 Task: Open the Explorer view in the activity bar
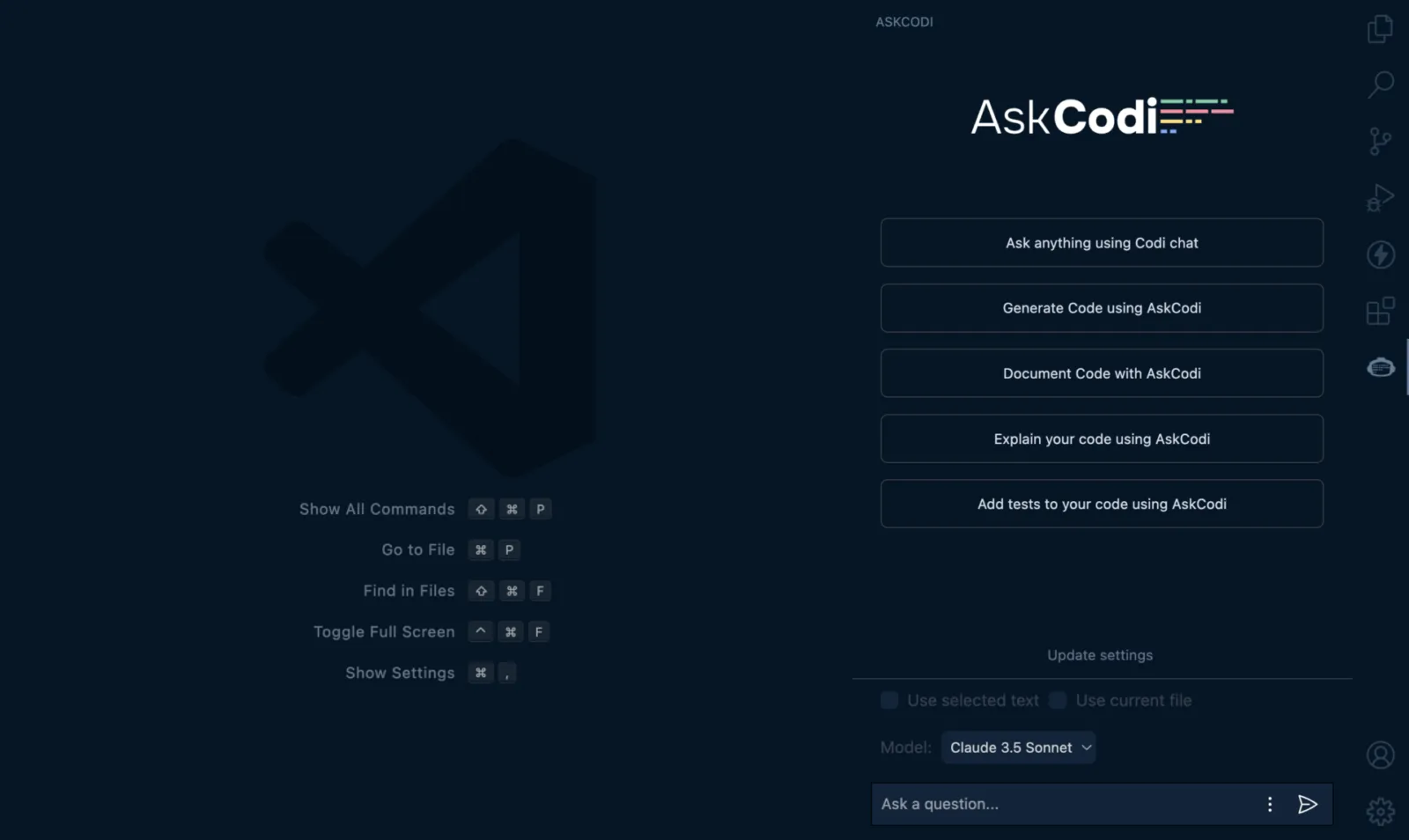tap(1380, 29)
